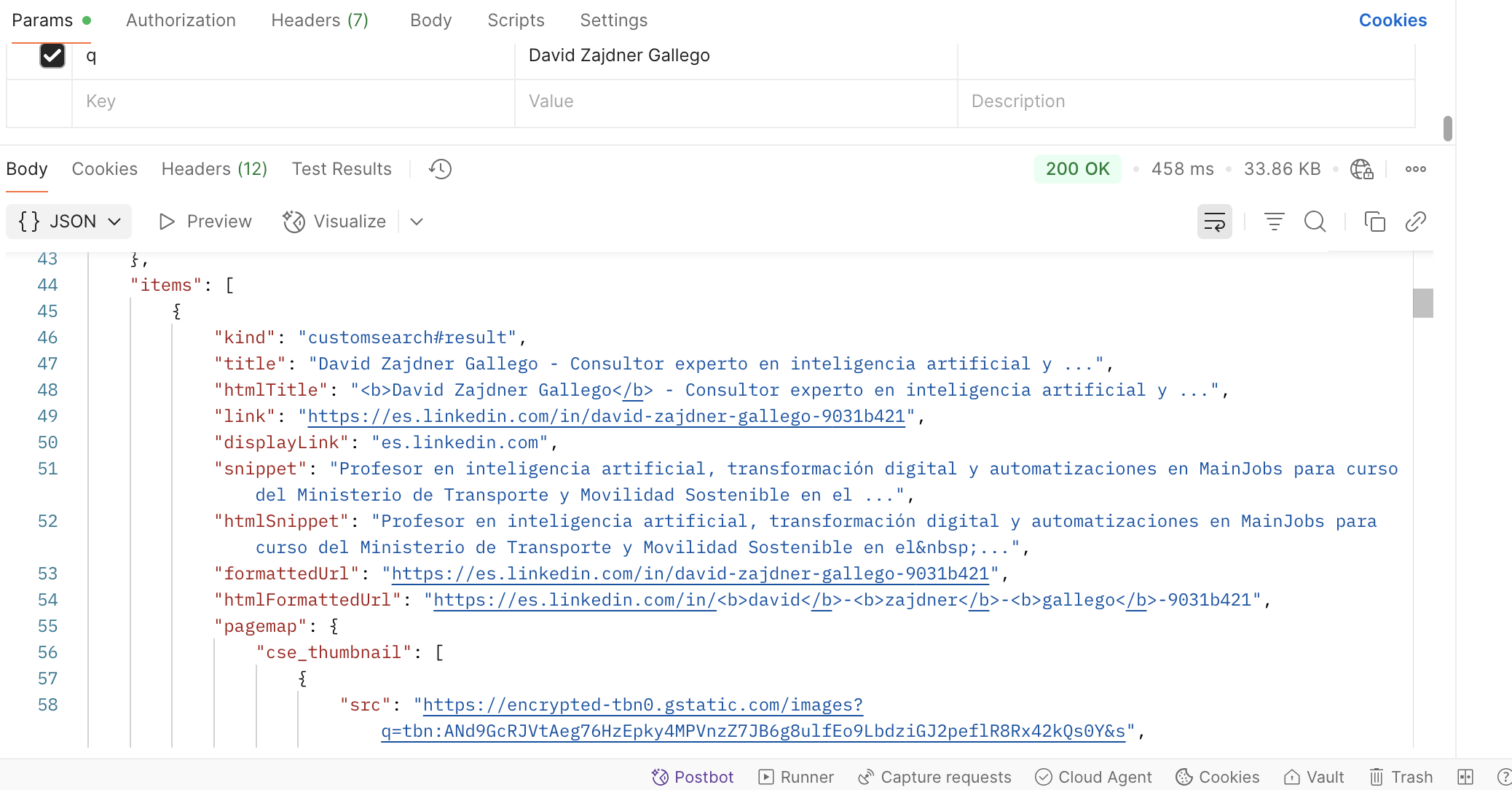Click the search response icon
The image size is (1512, 790).
pos(1315,222)
